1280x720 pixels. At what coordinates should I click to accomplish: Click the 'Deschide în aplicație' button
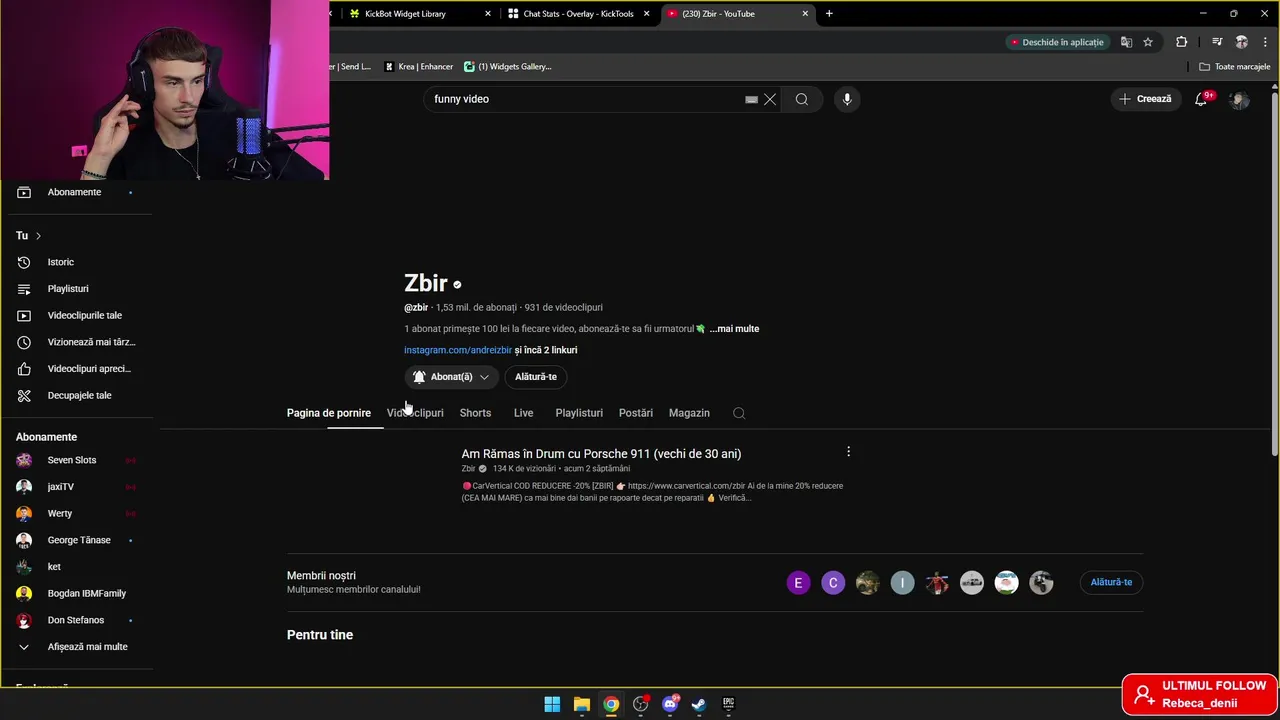(1057, 42)
